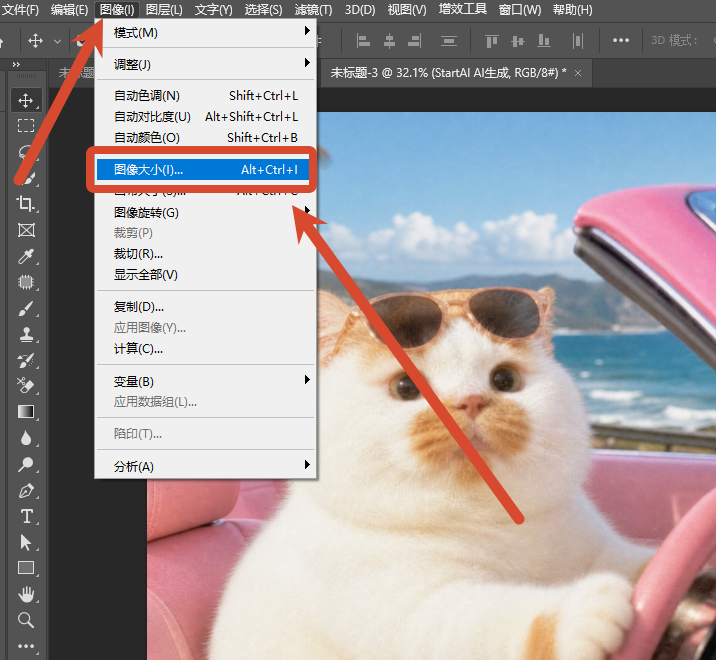Click Align top edges icon
The image size is (716, 660).
coord(492,41)
